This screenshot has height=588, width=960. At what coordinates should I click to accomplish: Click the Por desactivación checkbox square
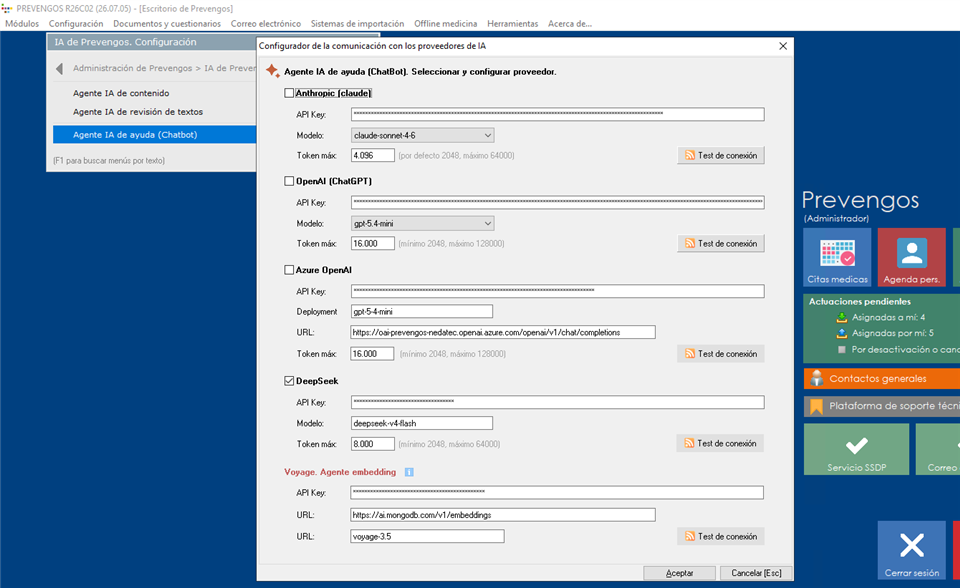[842, 350]
